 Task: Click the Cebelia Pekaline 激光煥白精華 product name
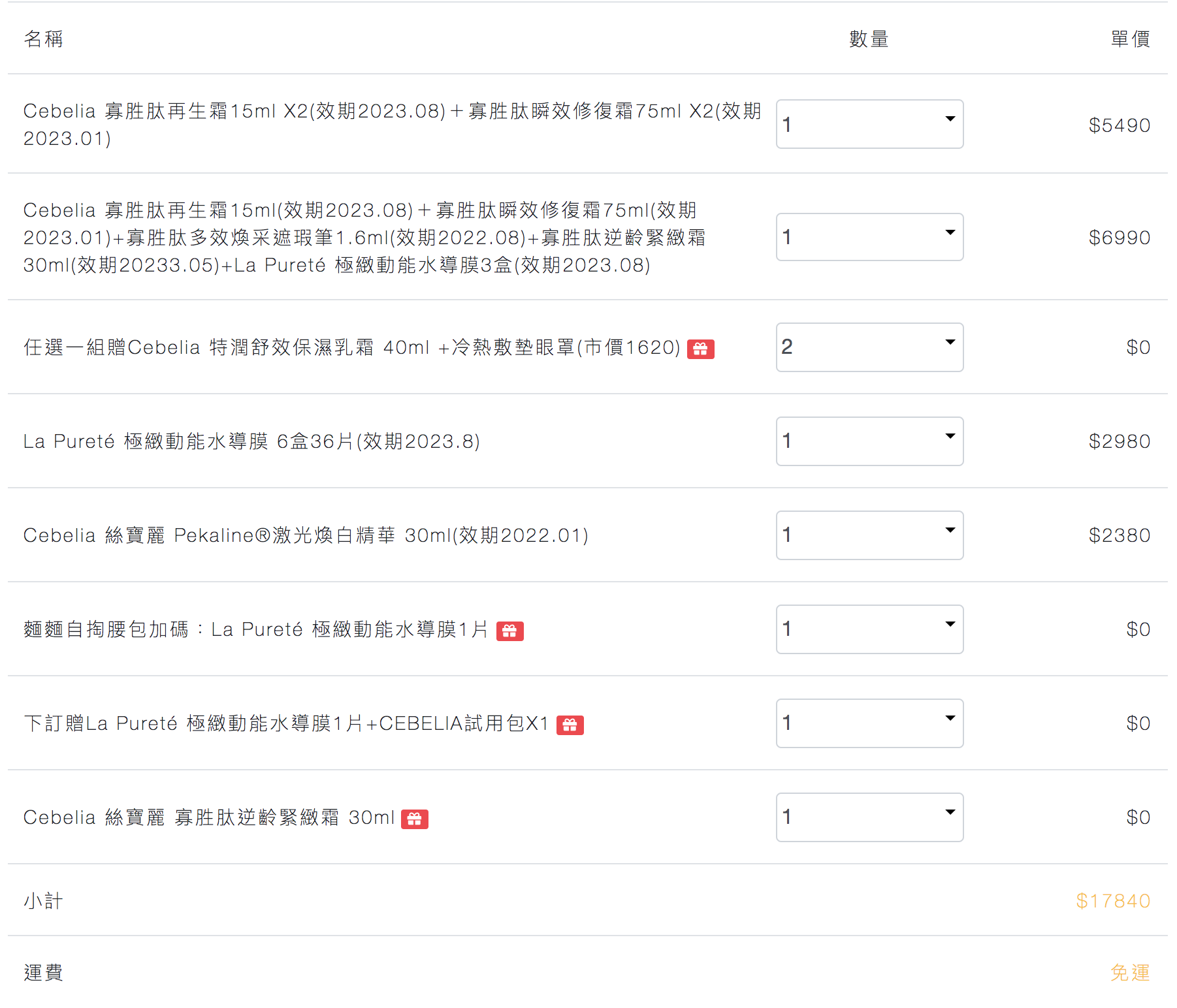pyautogui.click(x=306, y=536)
